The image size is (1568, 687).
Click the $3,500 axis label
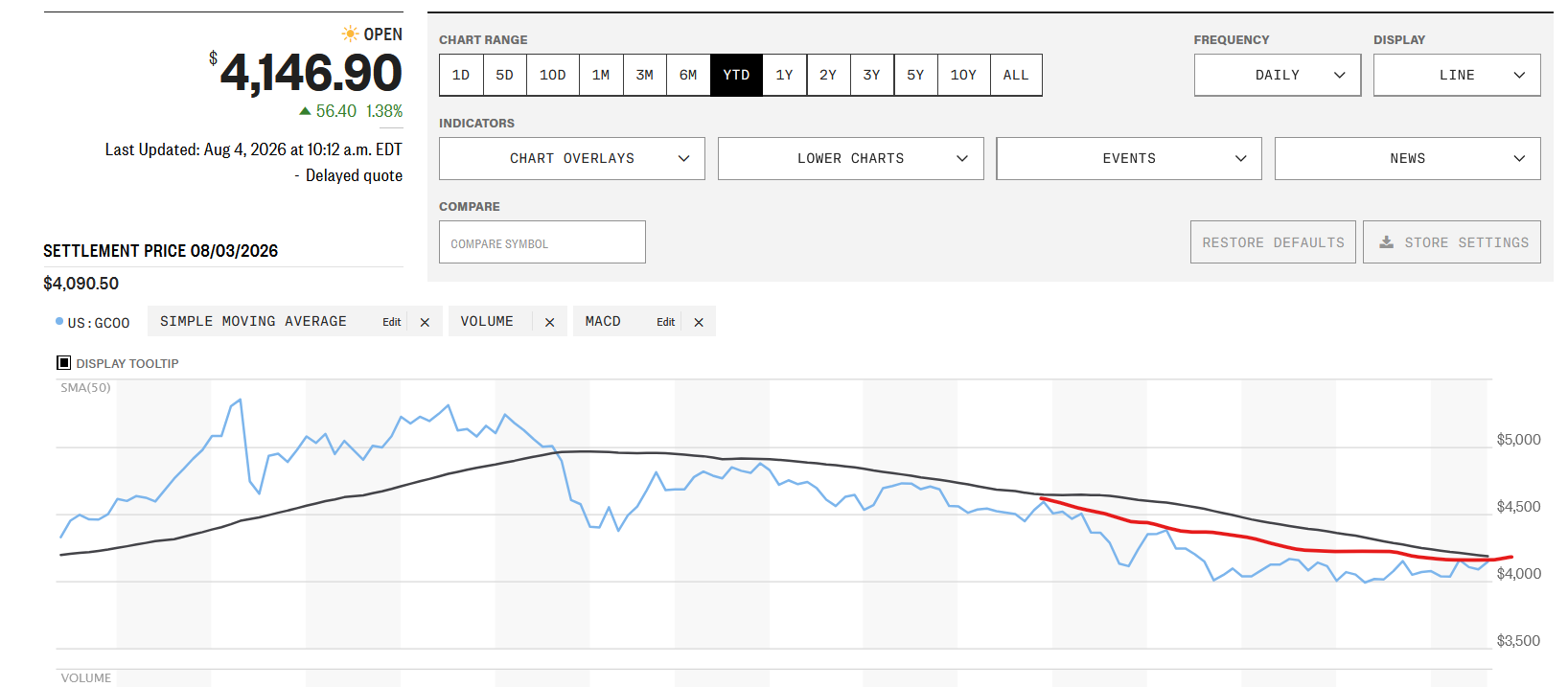[x=1519, y=641]
